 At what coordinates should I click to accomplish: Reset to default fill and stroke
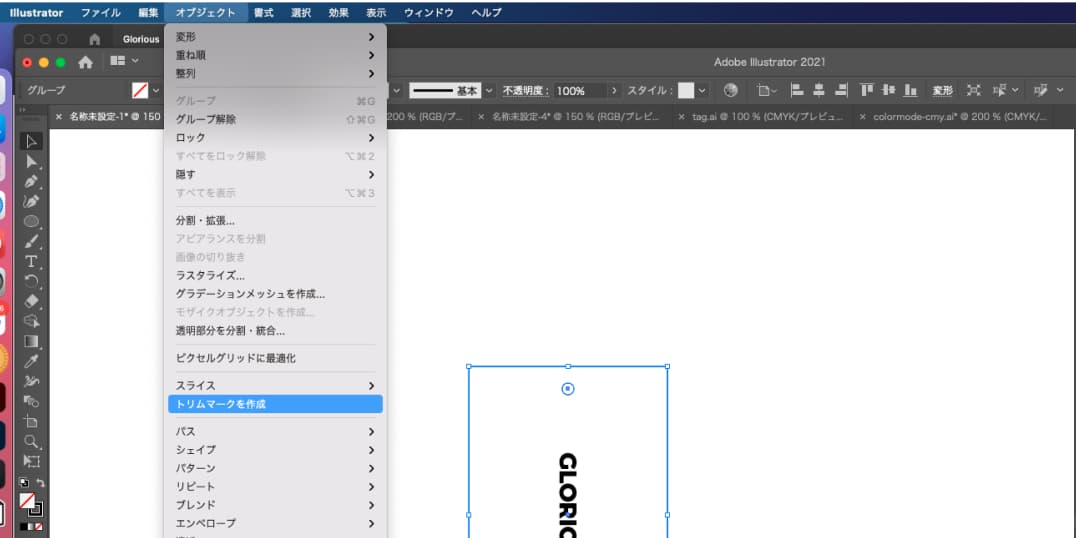23,483
